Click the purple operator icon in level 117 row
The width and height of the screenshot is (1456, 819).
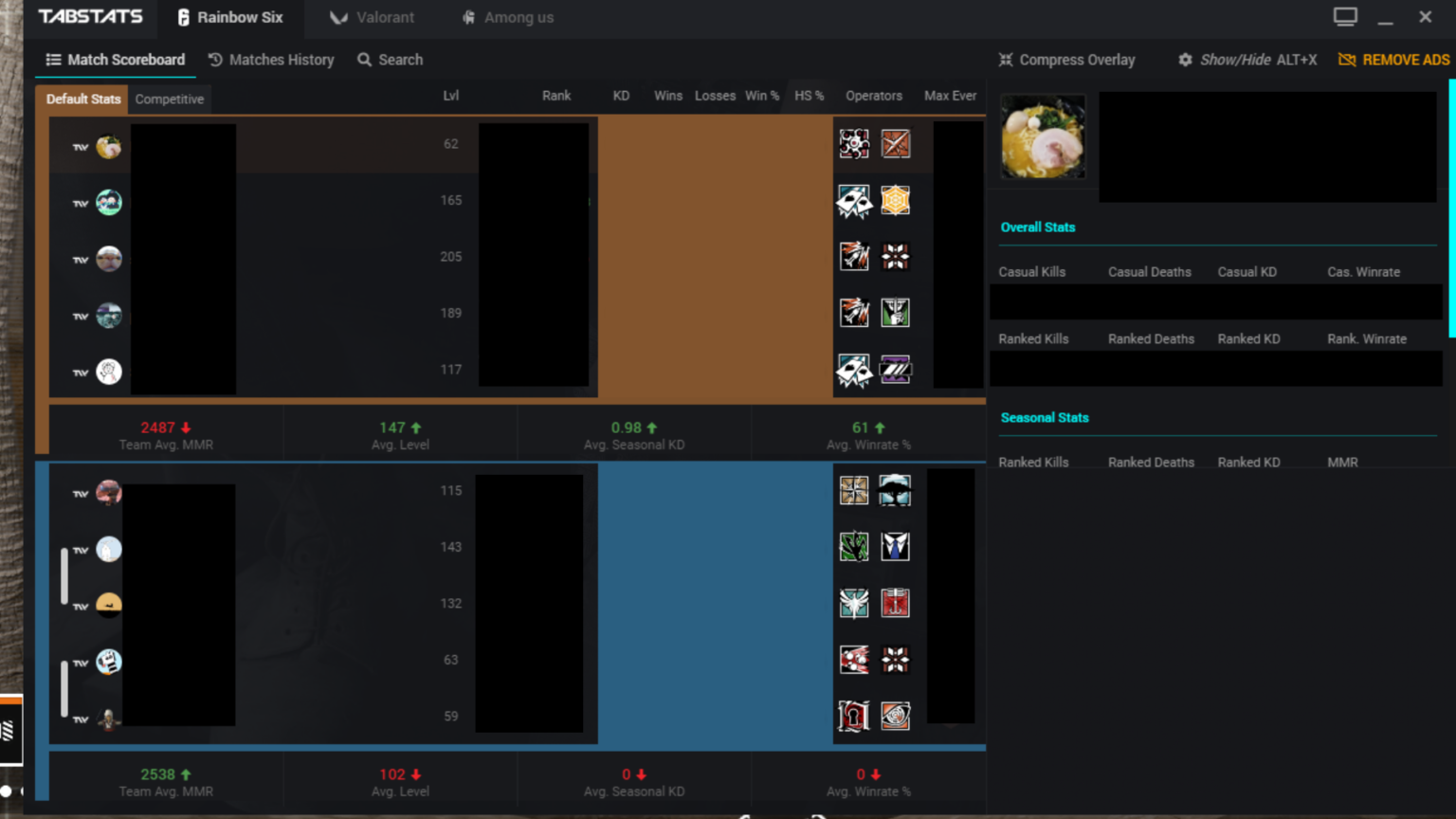tap(895, 370)
